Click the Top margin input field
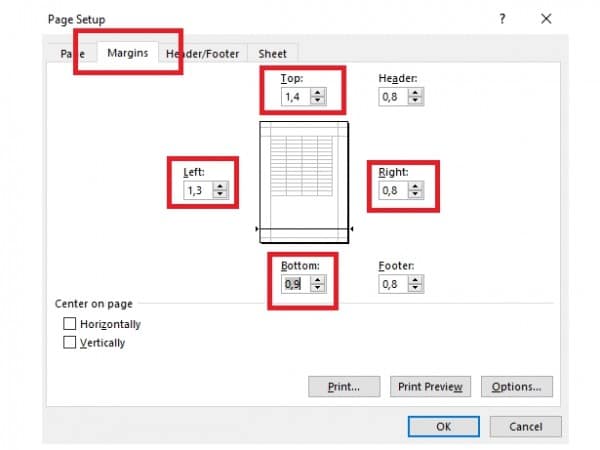This screenshot has width=600, height=450. click(296, 96)
